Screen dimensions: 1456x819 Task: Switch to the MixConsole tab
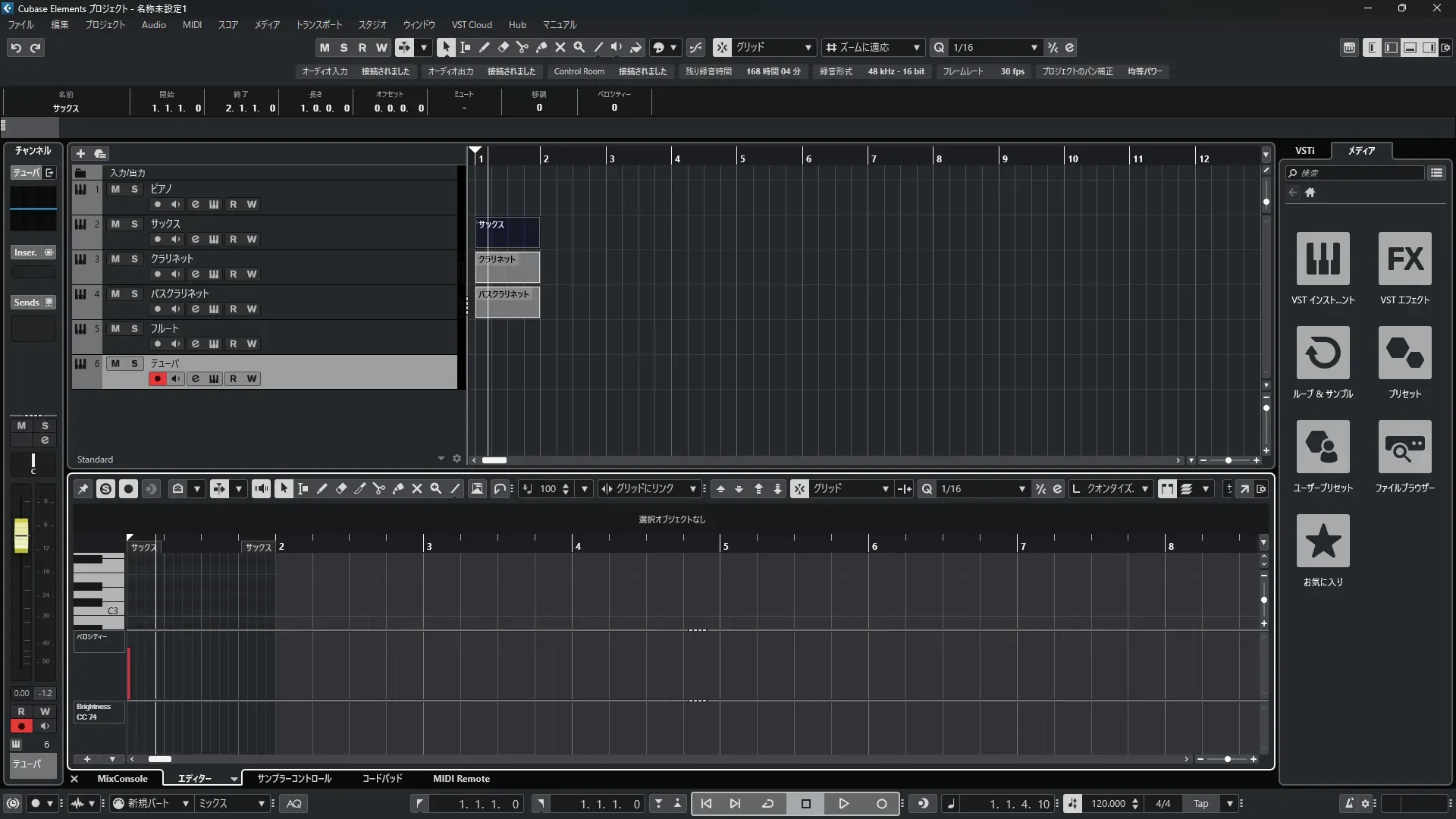pos(122,778)
